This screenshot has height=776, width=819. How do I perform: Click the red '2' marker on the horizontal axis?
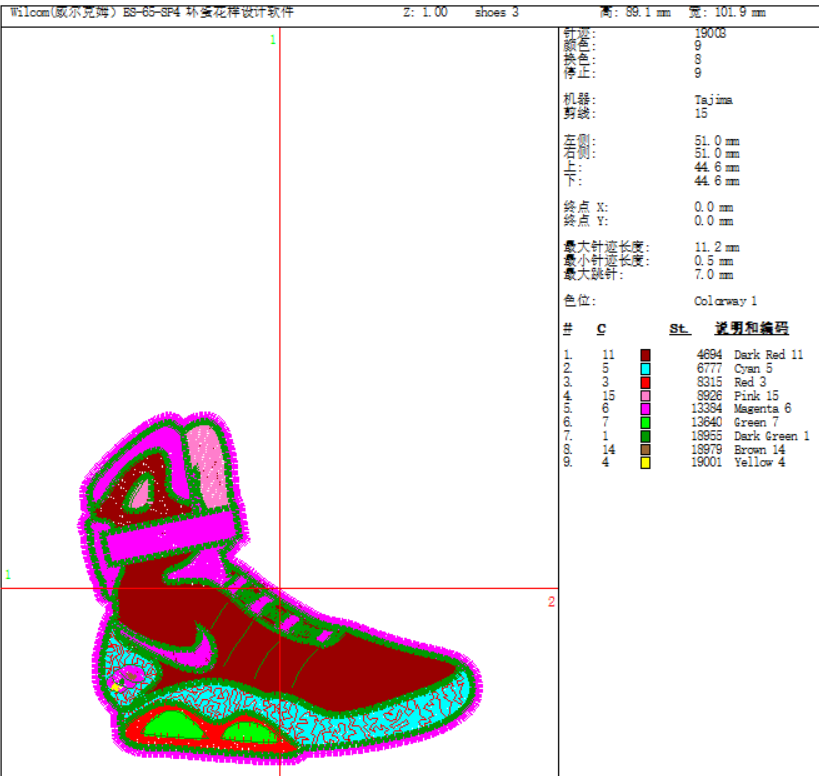coord(551,602)
